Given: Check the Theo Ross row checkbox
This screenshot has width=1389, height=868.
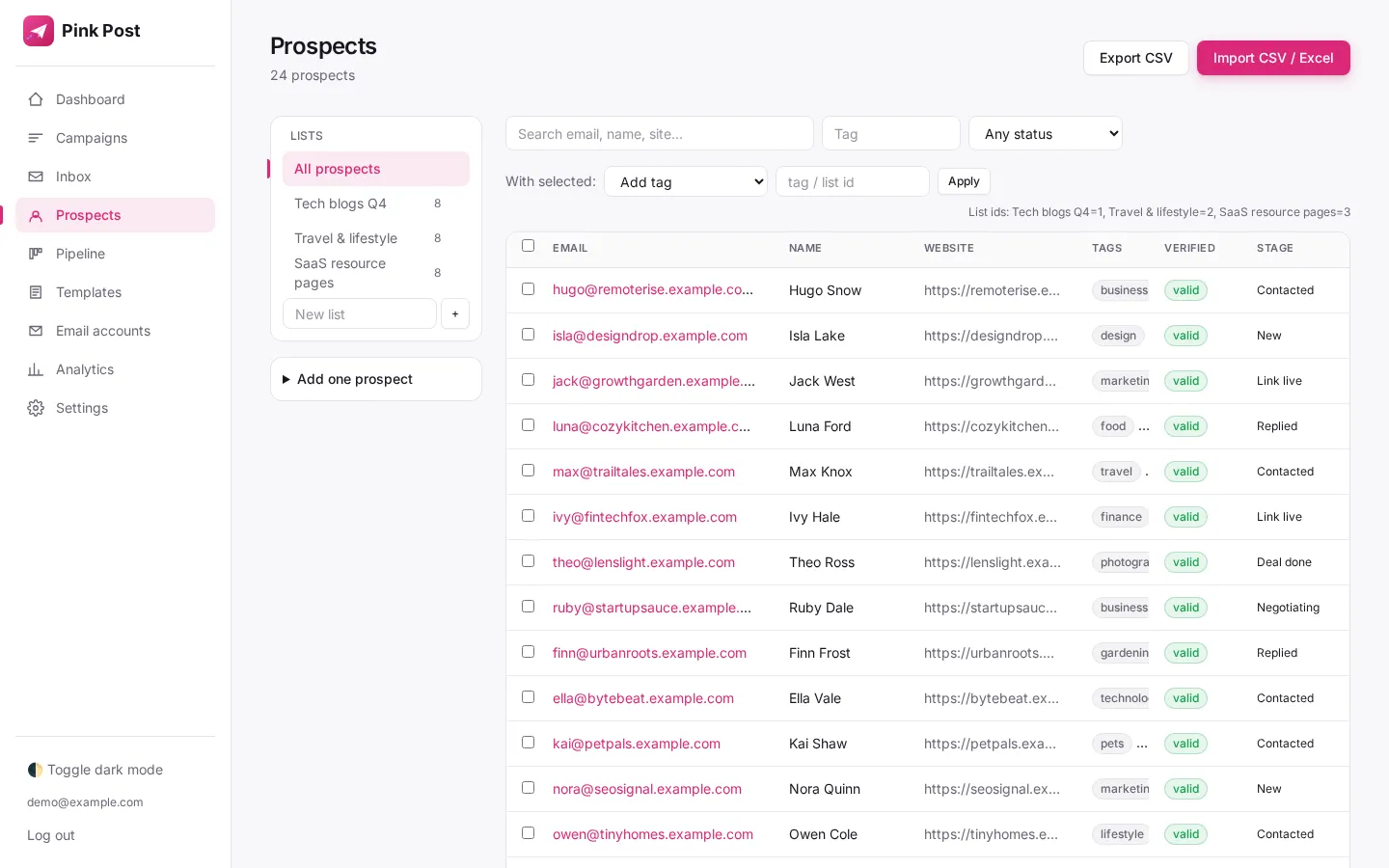Looking at the screenshot, I should point(528,561).
